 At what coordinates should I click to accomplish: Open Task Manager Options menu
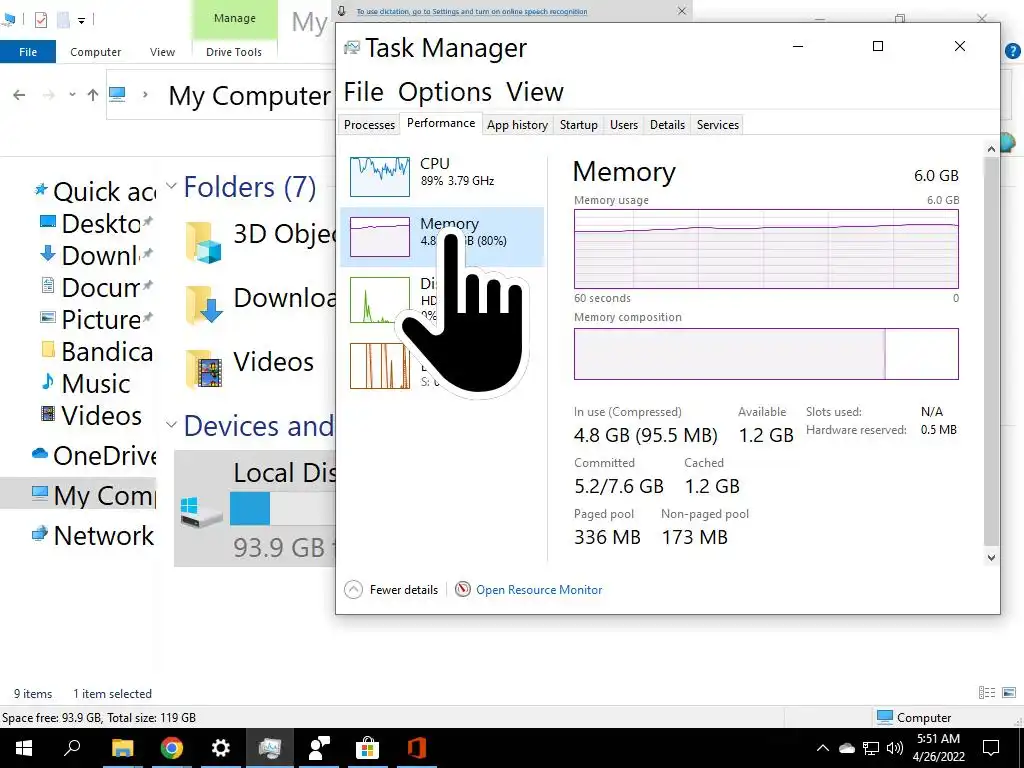tap(445, 92)
